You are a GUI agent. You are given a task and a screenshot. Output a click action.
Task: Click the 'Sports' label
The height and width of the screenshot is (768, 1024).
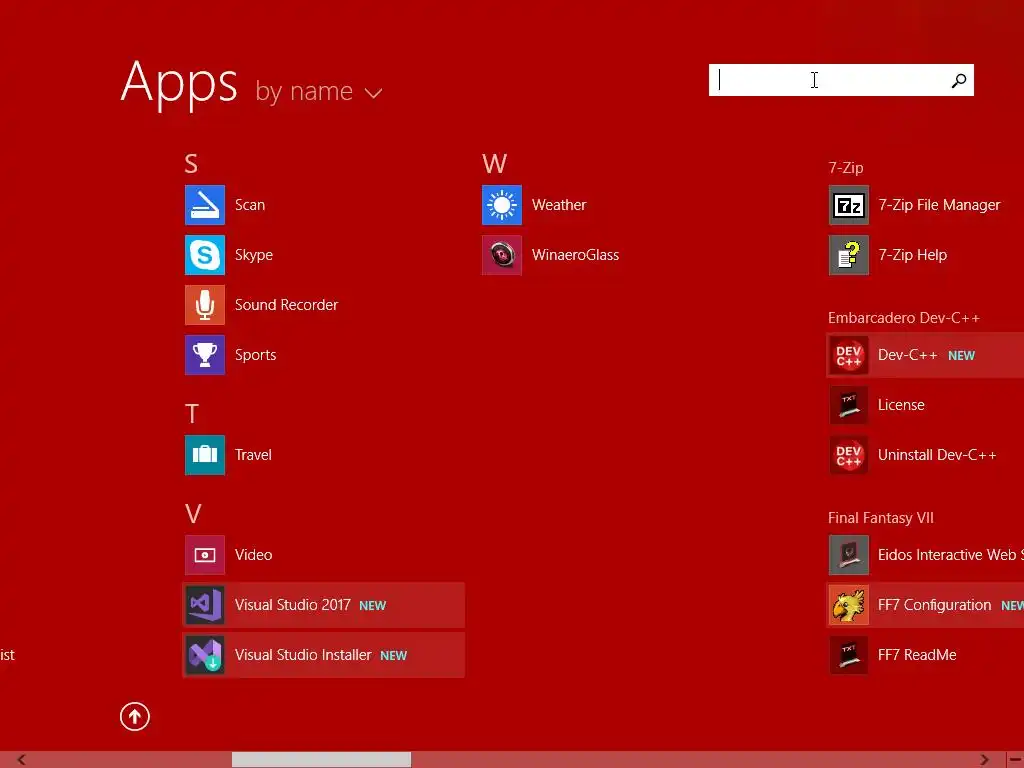pos(255,355)
